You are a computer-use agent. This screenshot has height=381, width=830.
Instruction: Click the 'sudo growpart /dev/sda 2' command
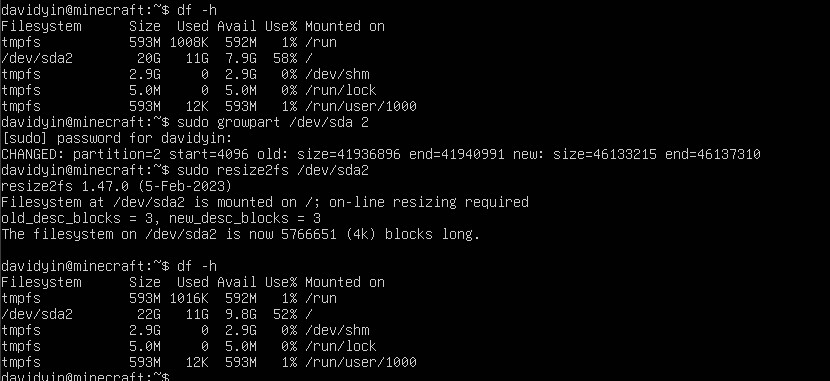click(273, 123)
